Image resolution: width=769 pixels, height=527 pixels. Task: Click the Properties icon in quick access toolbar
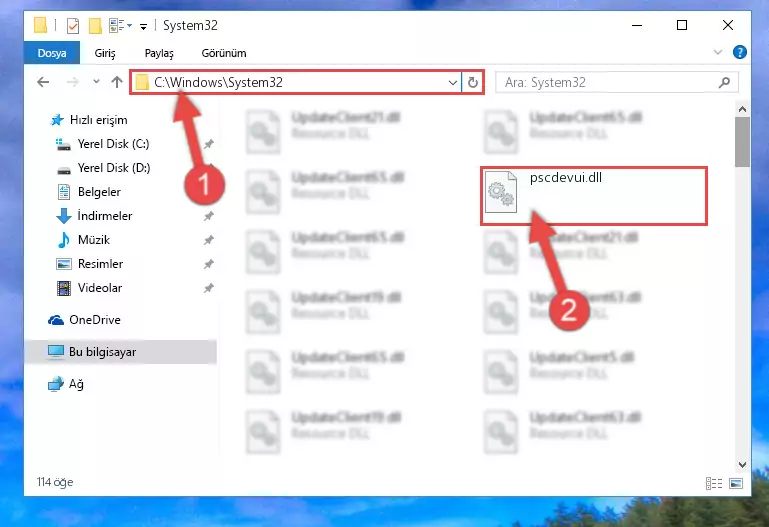(73, 25)
